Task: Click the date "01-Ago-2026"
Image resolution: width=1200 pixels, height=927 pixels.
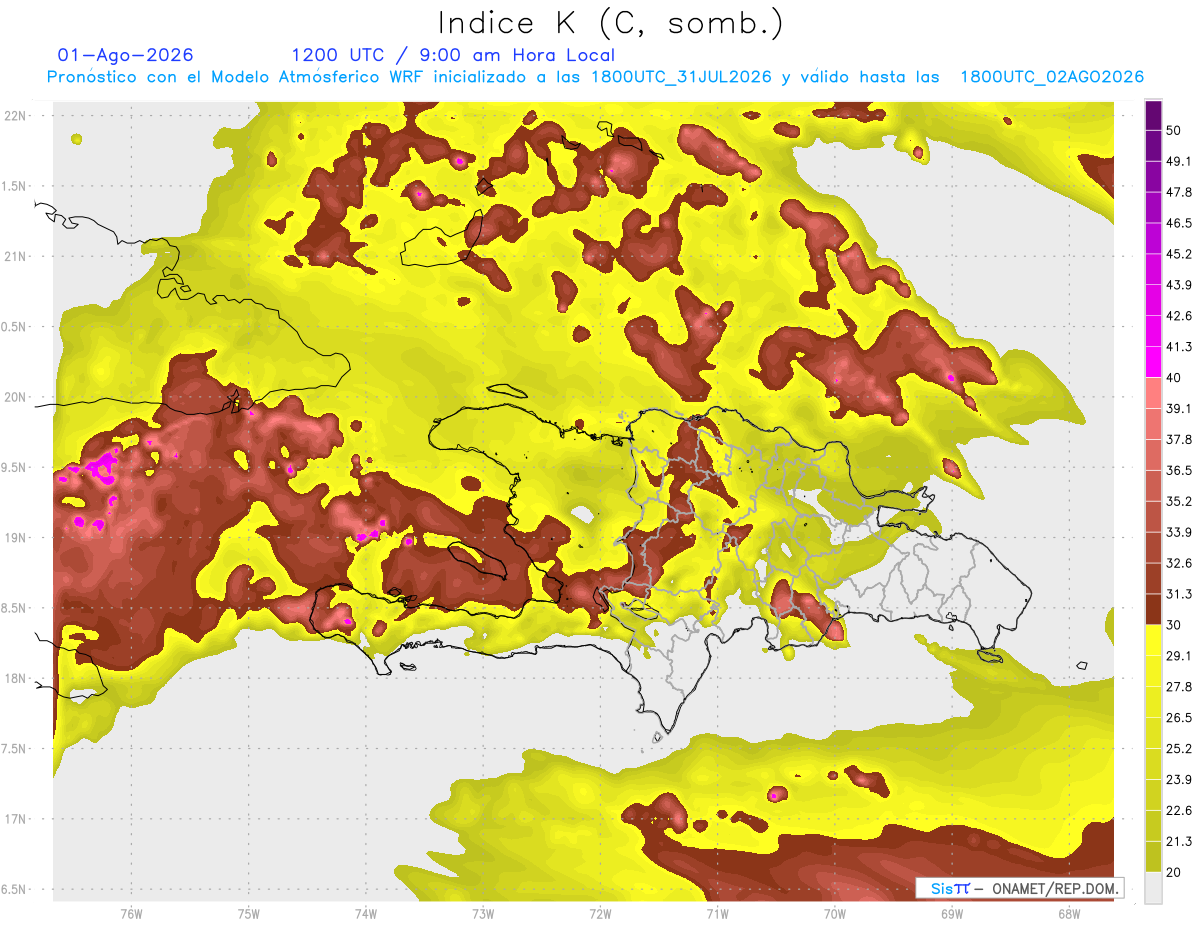Action: tap(125, 55)
